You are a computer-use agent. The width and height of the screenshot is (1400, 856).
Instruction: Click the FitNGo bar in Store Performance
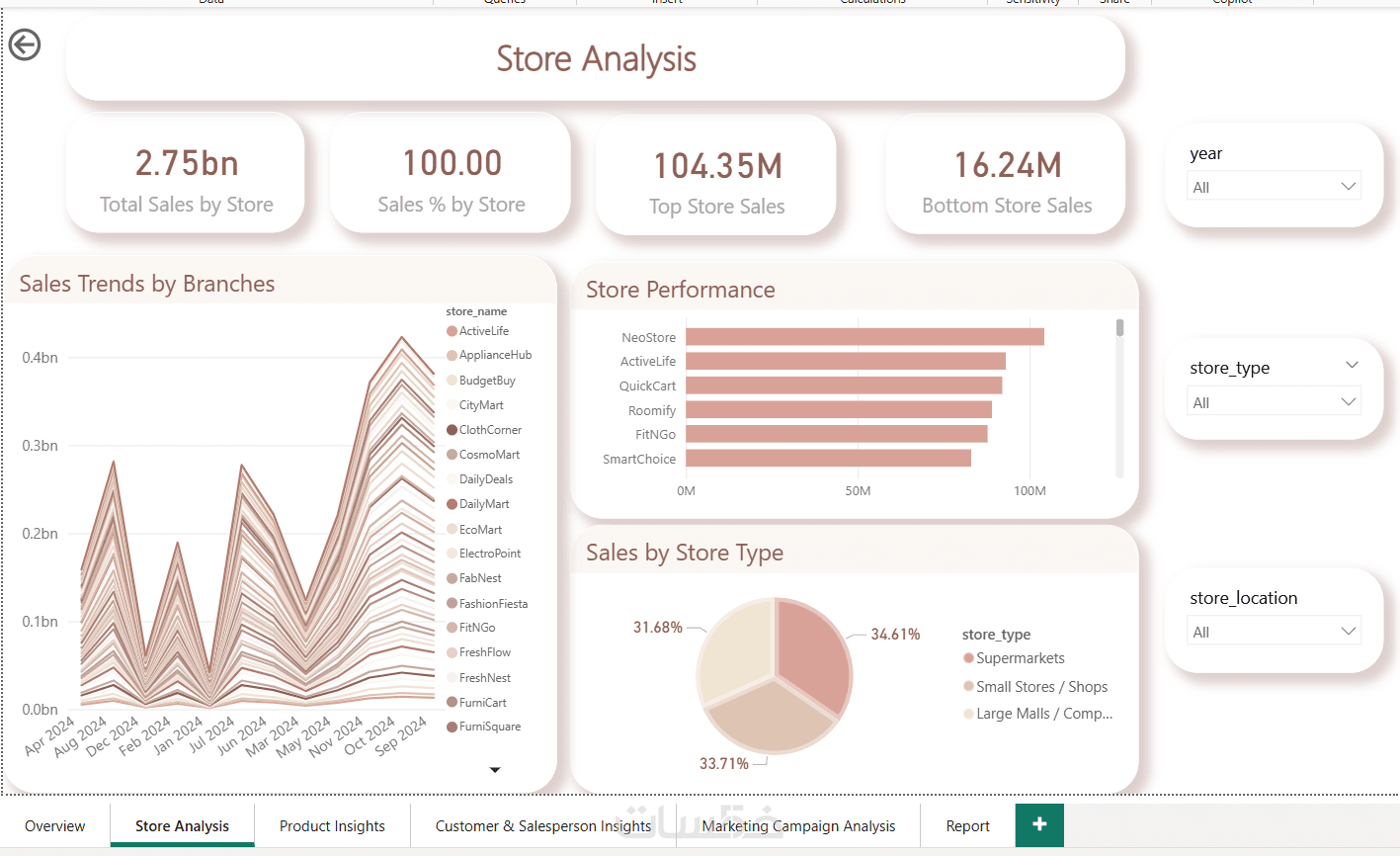[837, 434]
